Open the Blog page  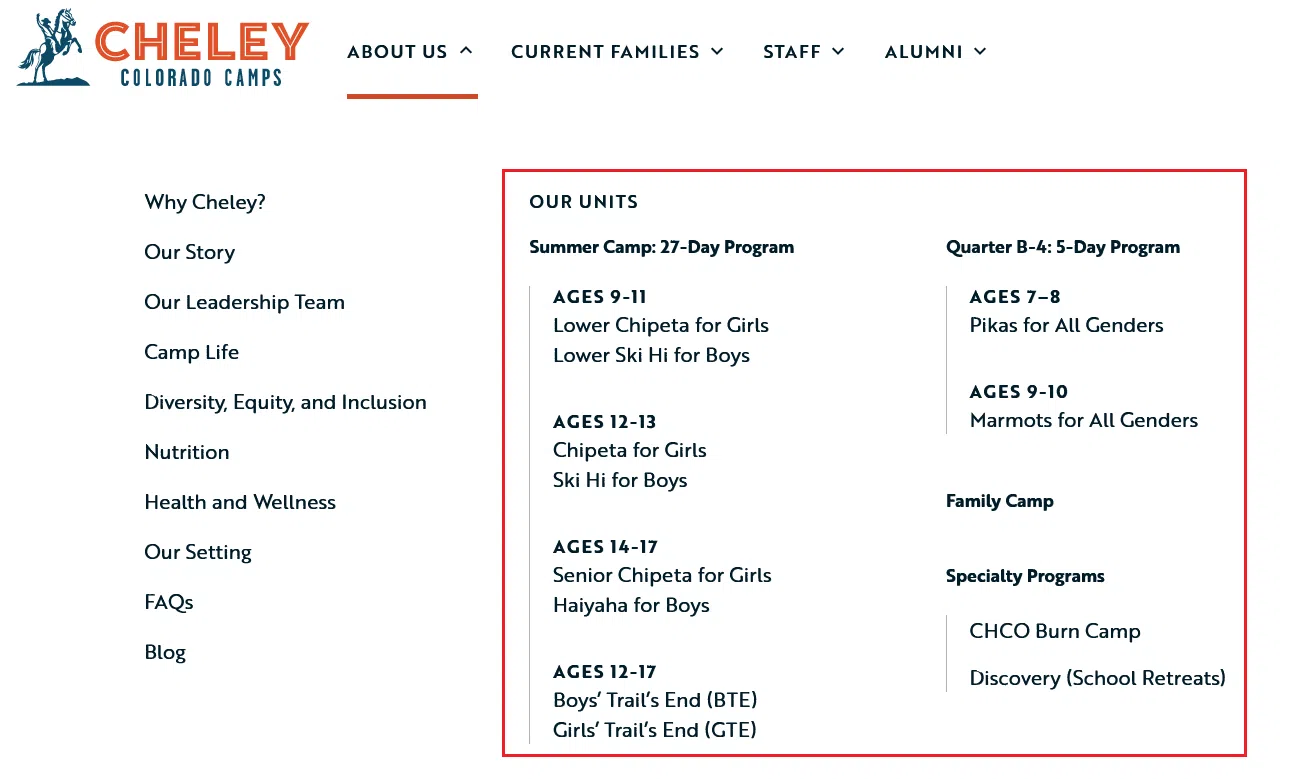tap(164, 652)
